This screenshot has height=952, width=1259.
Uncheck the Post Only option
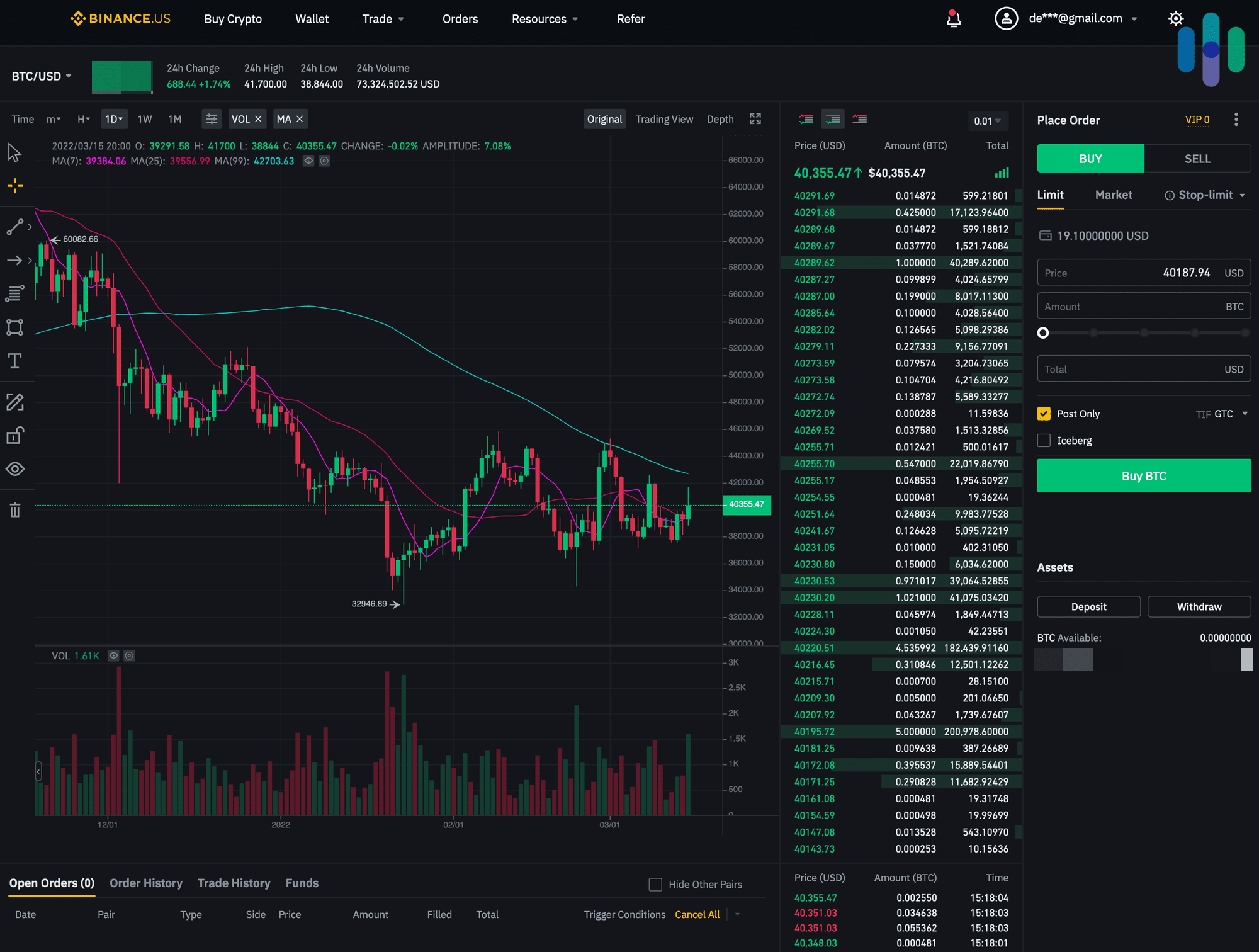click(x=1044, y=414)
